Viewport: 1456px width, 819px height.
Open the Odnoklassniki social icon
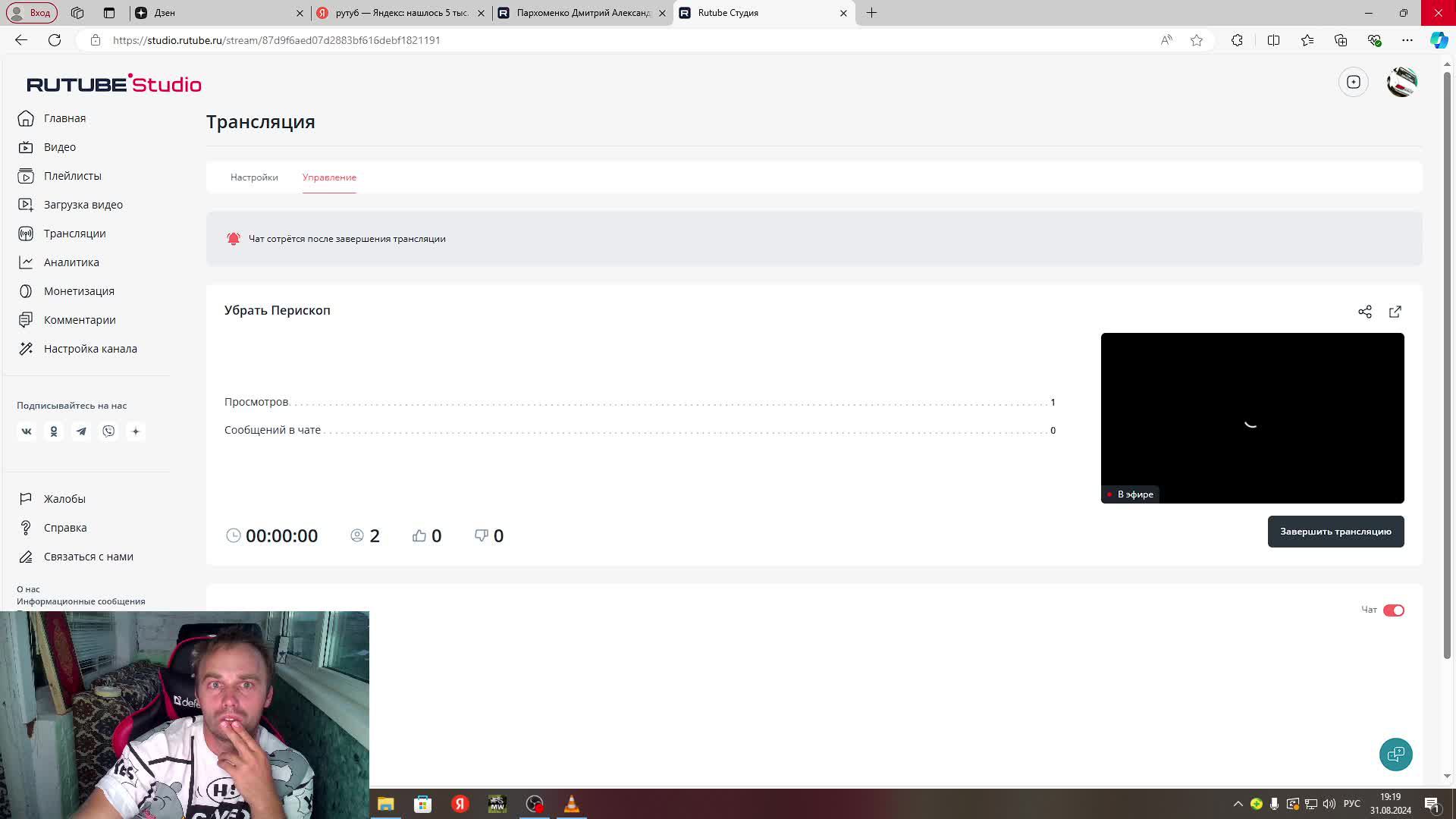click(x=54, y=431)
